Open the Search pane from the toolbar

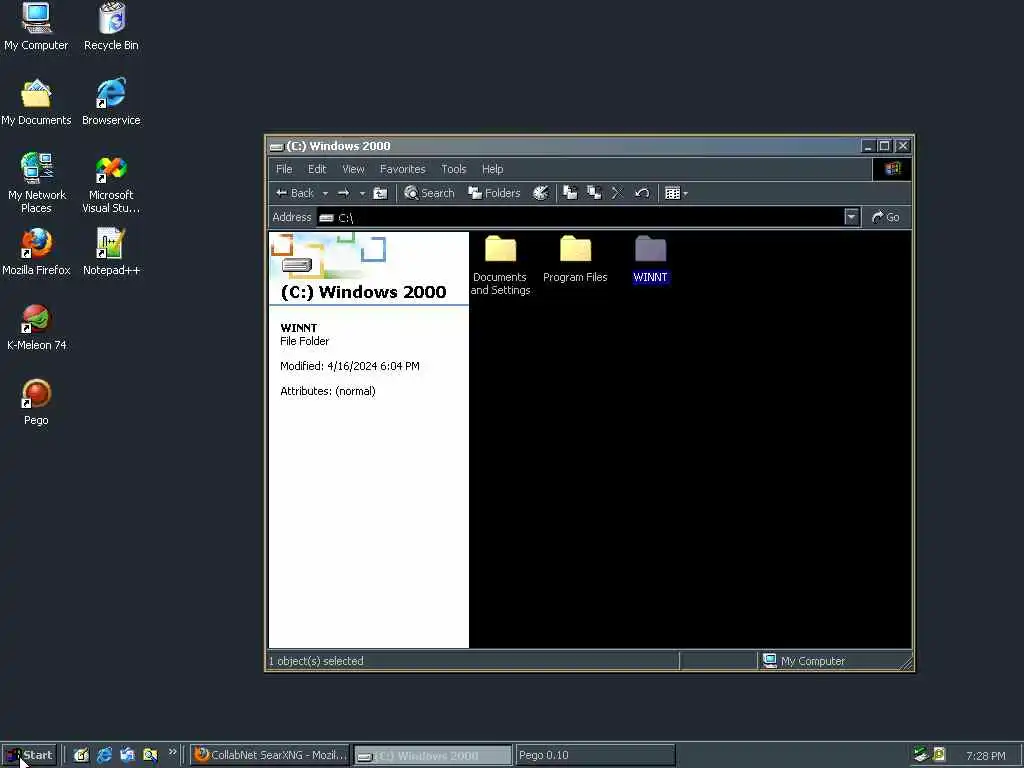pyautogui.click(x=429, y=193)
